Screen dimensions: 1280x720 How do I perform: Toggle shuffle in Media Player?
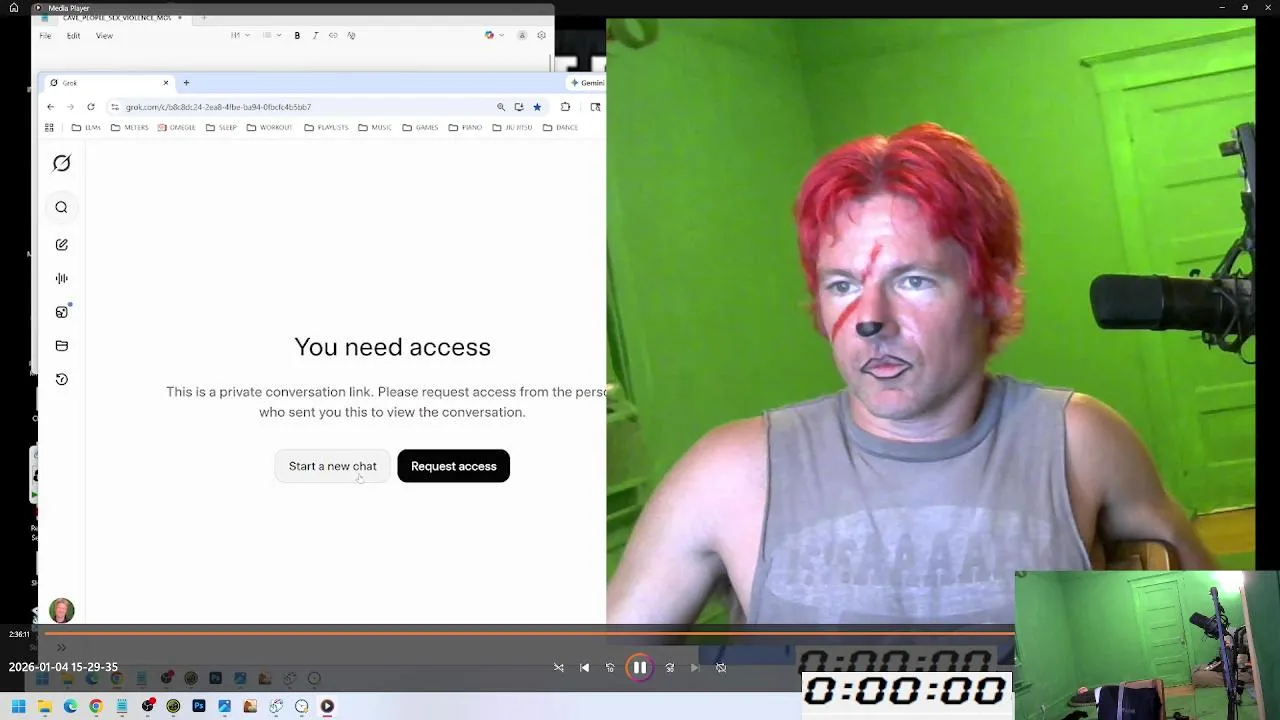559,668
